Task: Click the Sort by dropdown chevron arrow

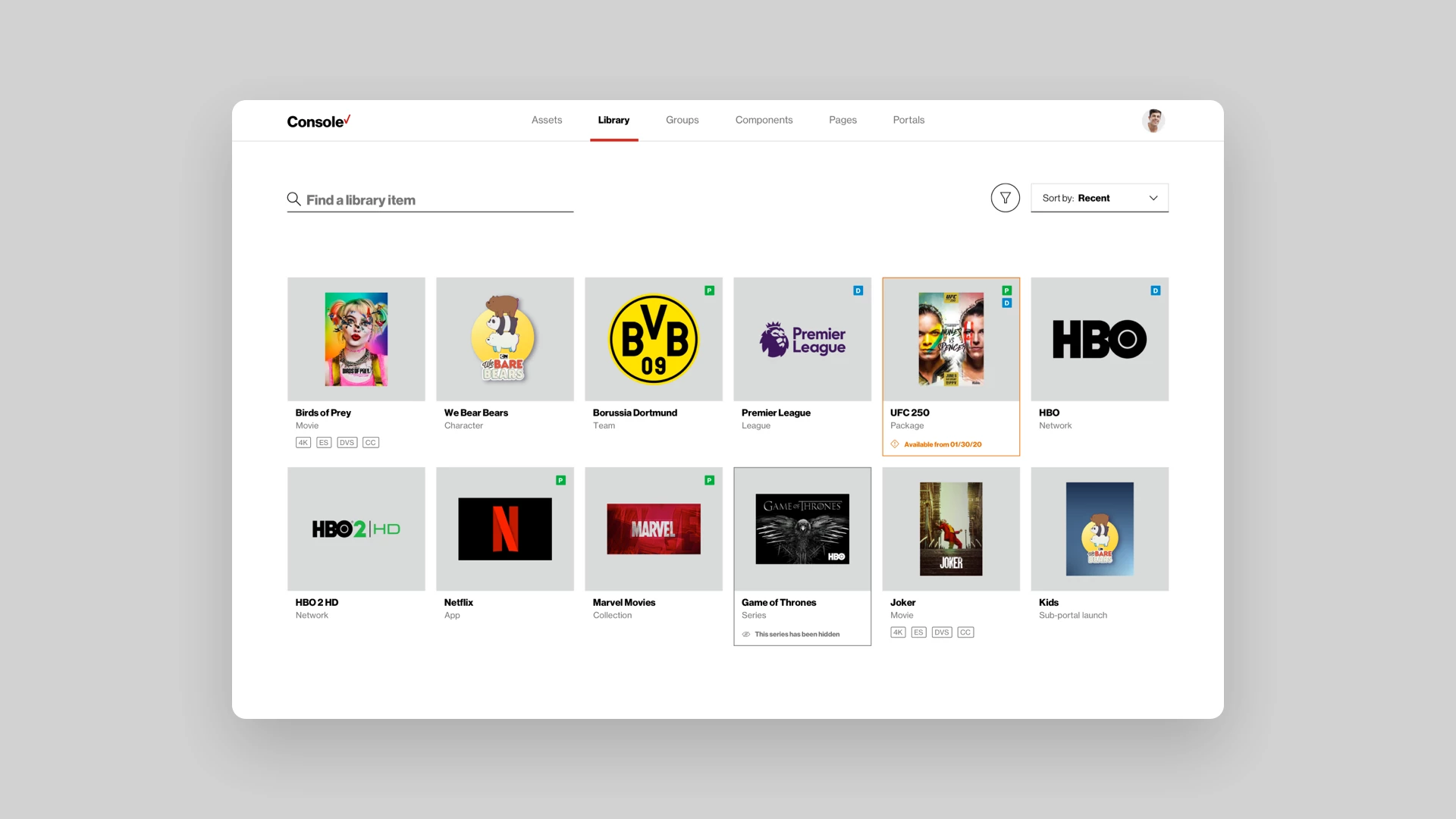Action: tap(1153, 198)
